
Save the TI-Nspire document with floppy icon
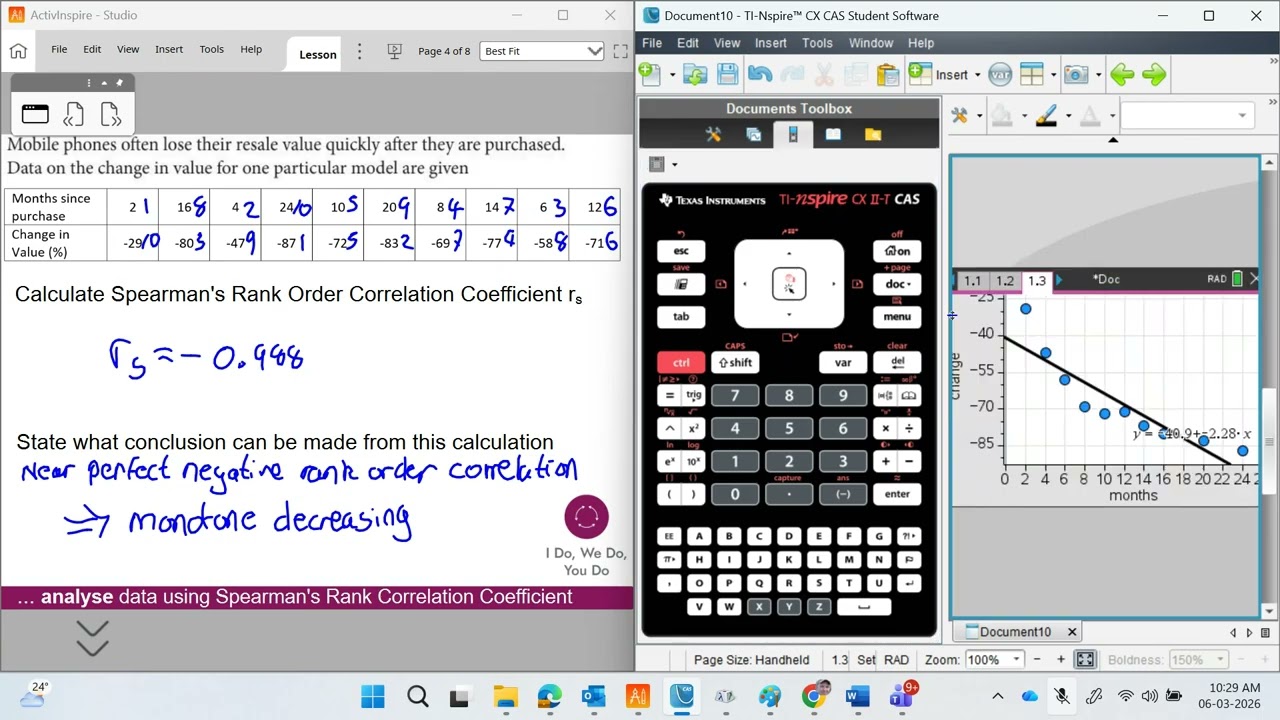[727, 74]
